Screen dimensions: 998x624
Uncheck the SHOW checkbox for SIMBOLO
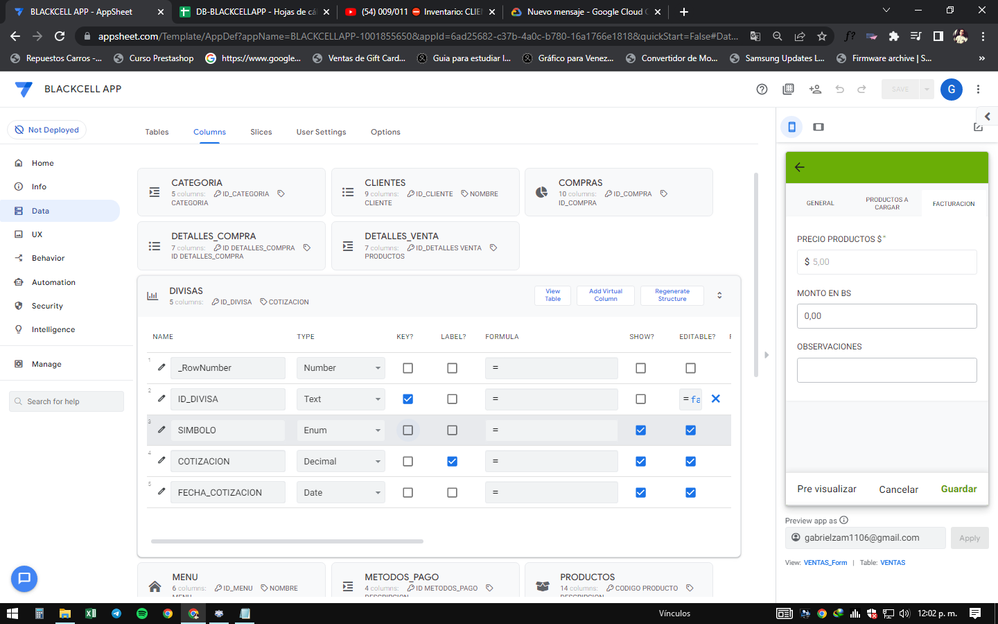coord(640,430)
